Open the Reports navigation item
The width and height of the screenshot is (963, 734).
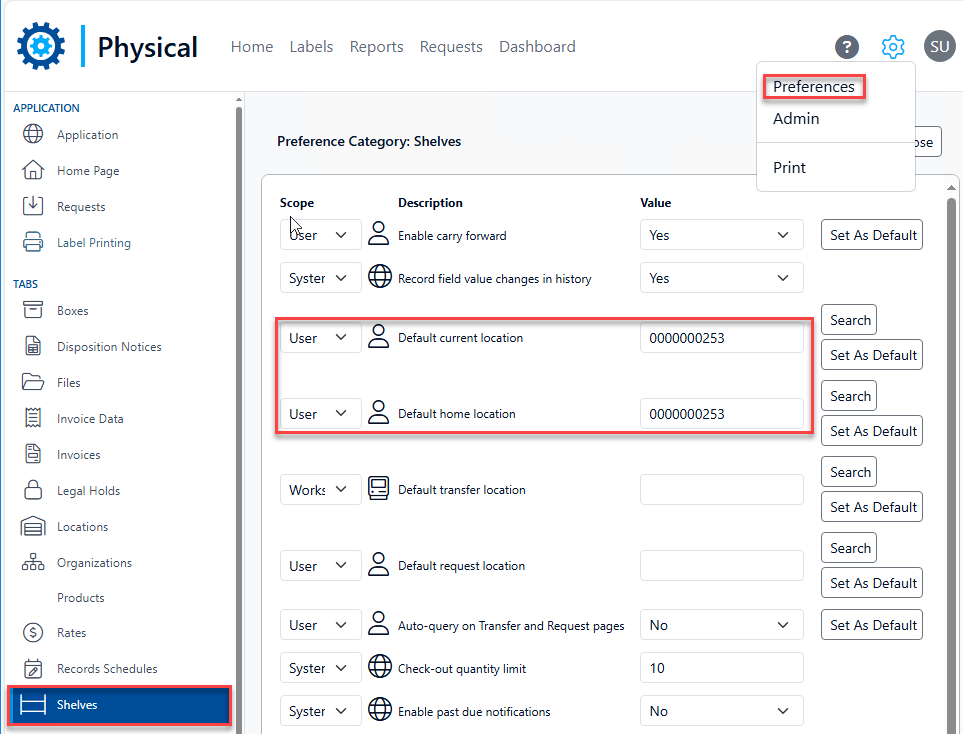click(376, 47)
